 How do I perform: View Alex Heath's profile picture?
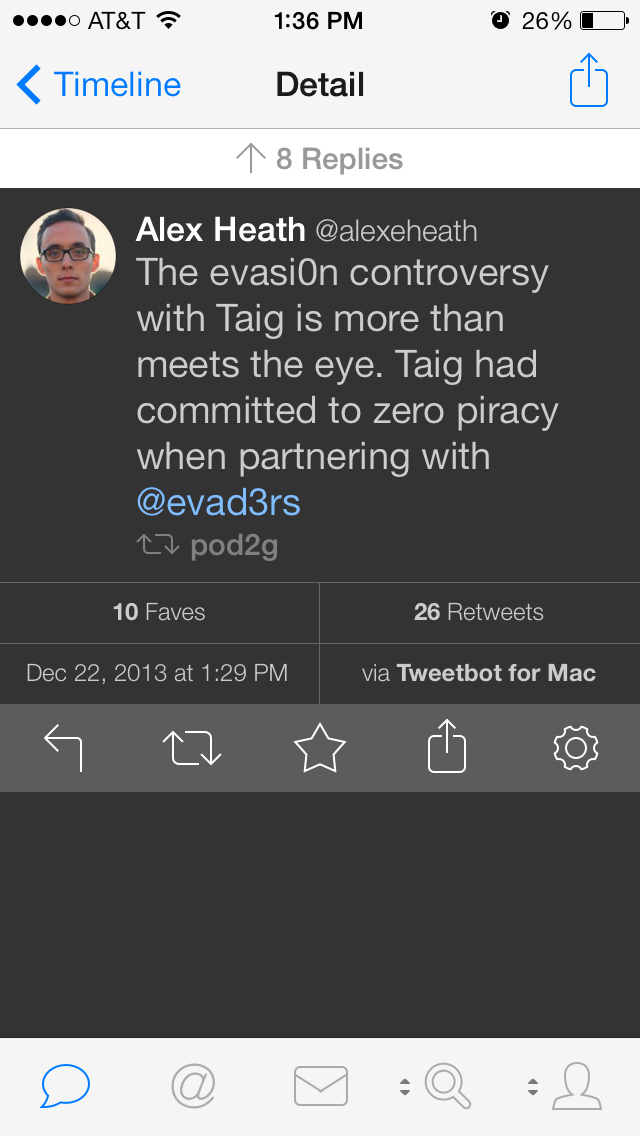coord(67,255)
